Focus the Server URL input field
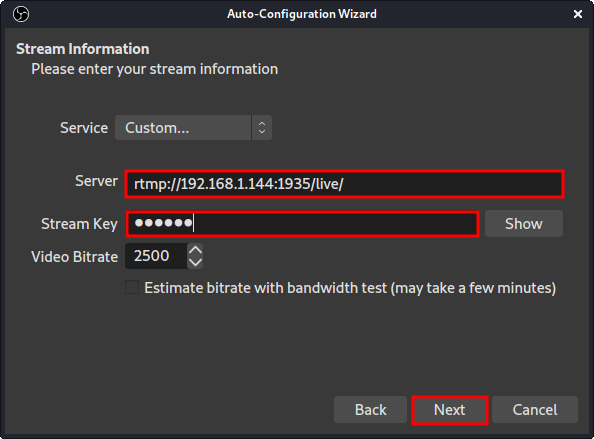This screenshot has width=594, height=439. (344, 184)
